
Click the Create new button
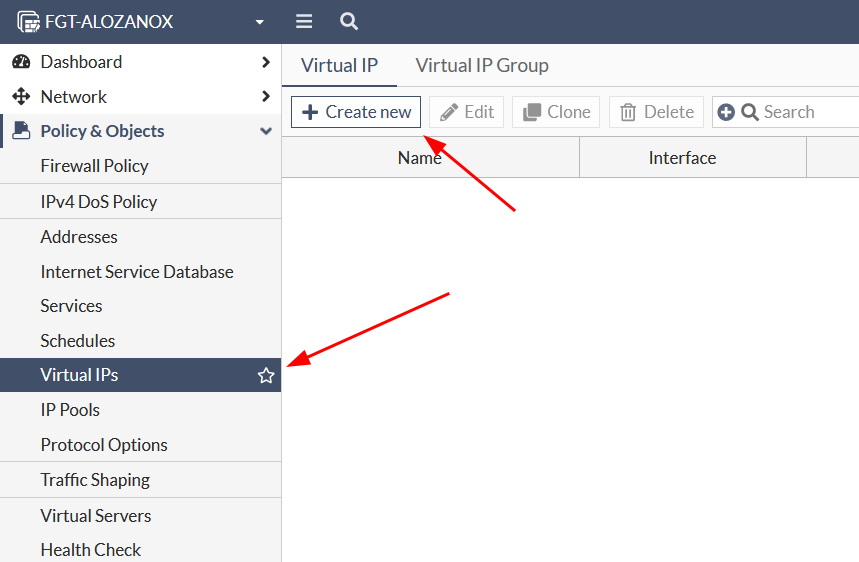(x=356, y=112)
